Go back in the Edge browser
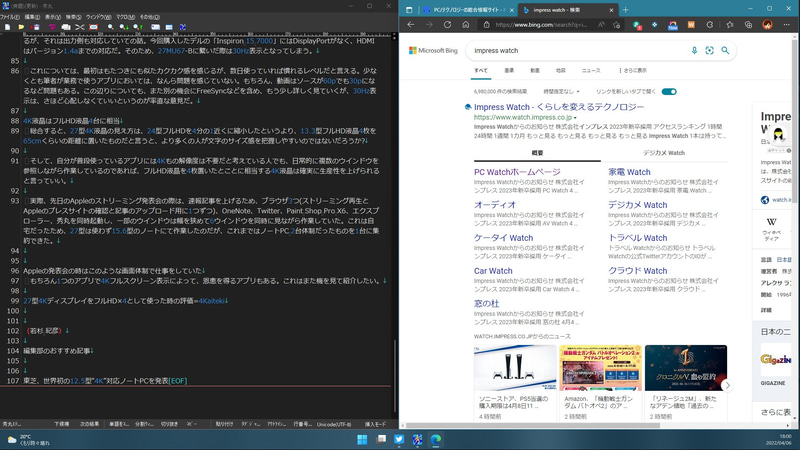 (411, 24)
